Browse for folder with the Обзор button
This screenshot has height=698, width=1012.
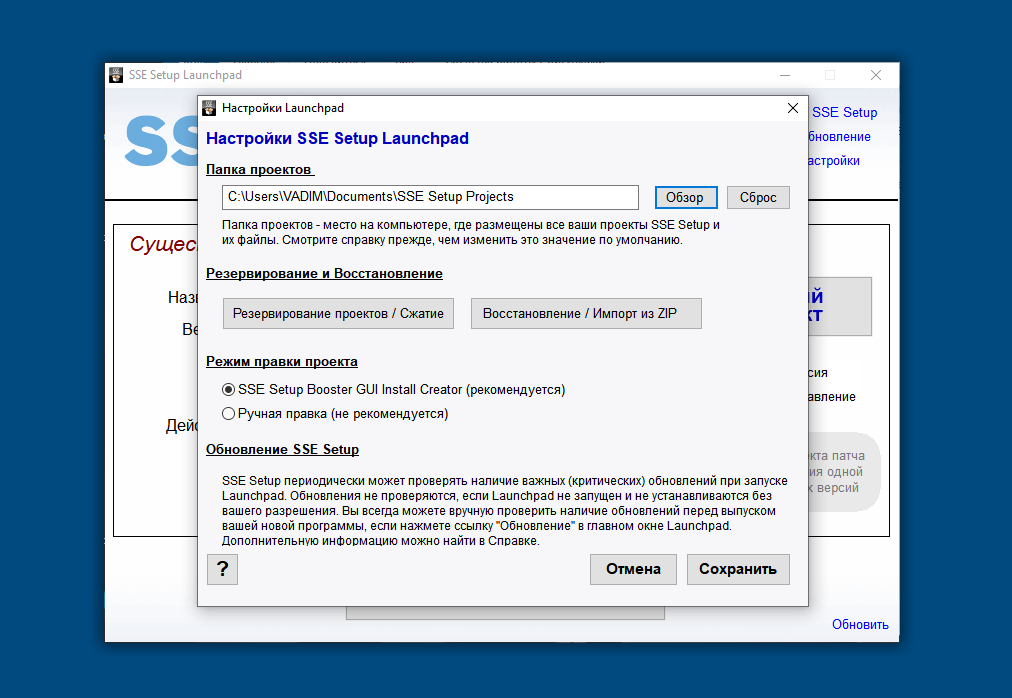point(686,198)
